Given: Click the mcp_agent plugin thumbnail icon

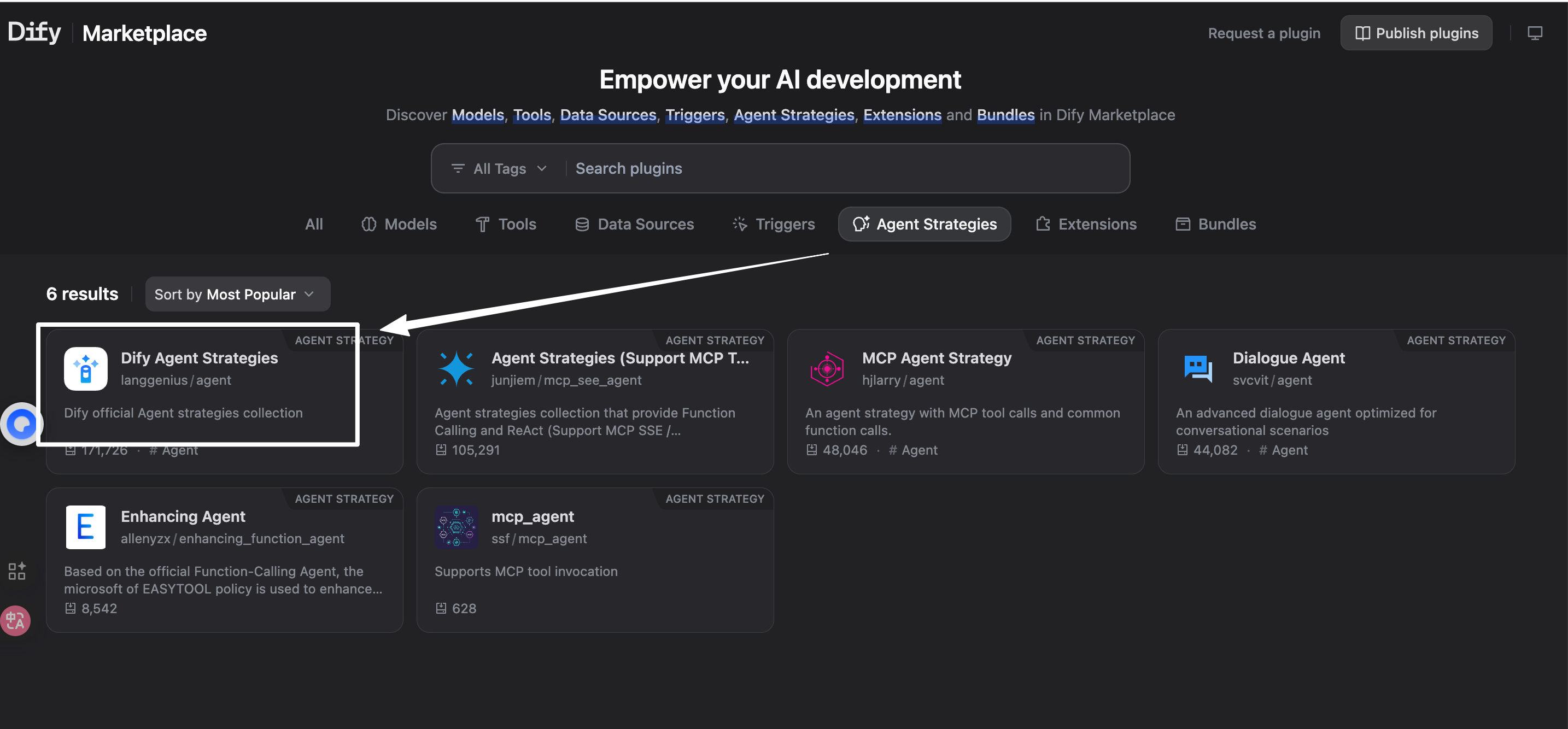Looking at the screenshot, I should click(456, 527).
